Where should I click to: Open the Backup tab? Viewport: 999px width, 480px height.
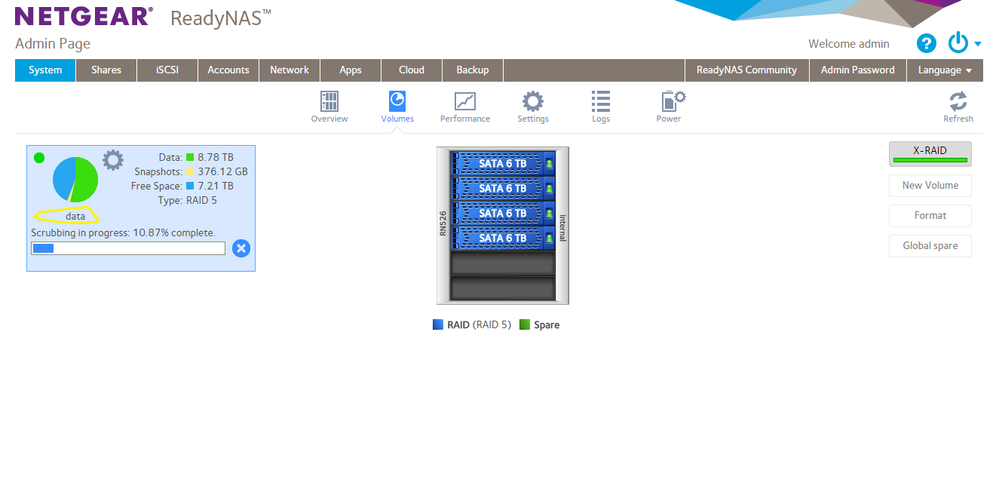tap(473, 70)
